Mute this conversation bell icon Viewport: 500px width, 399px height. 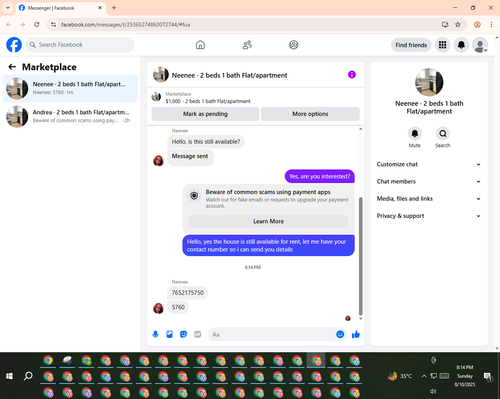tap(415, 134)
